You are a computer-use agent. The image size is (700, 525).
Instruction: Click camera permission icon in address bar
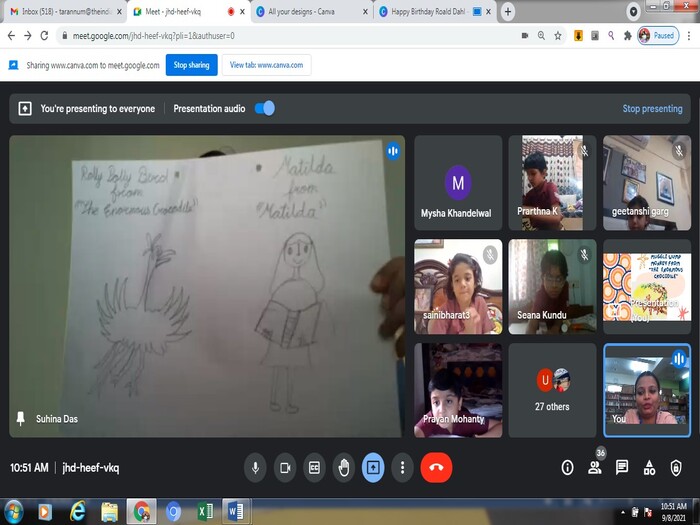pos(525,36)
